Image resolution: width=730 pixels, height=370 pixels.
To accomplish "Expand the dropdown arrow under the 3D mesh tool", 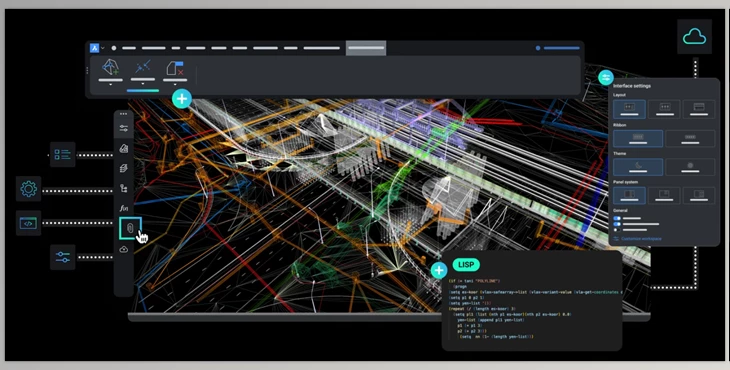I will [x=110, y=85].
